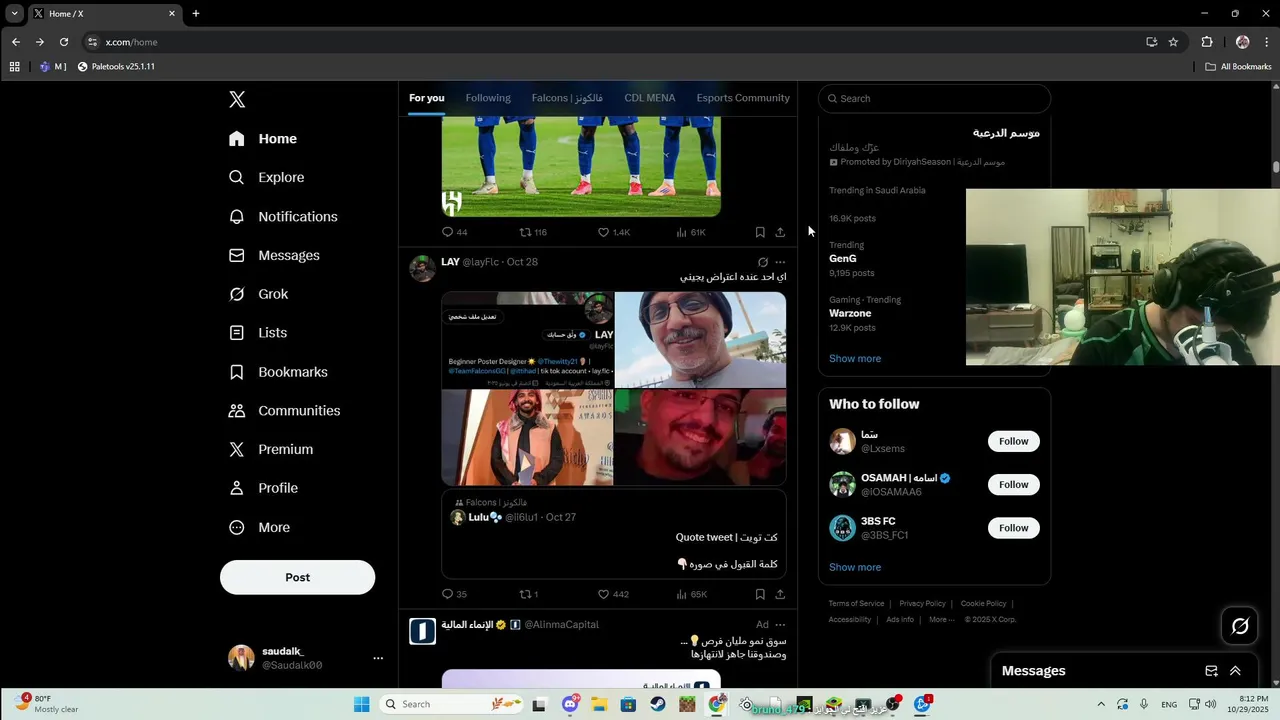Image resolution: width=1280 pixels, height=720 pixels.
Task: Like LAY's post with 442 likes
Action: (613, 594)
